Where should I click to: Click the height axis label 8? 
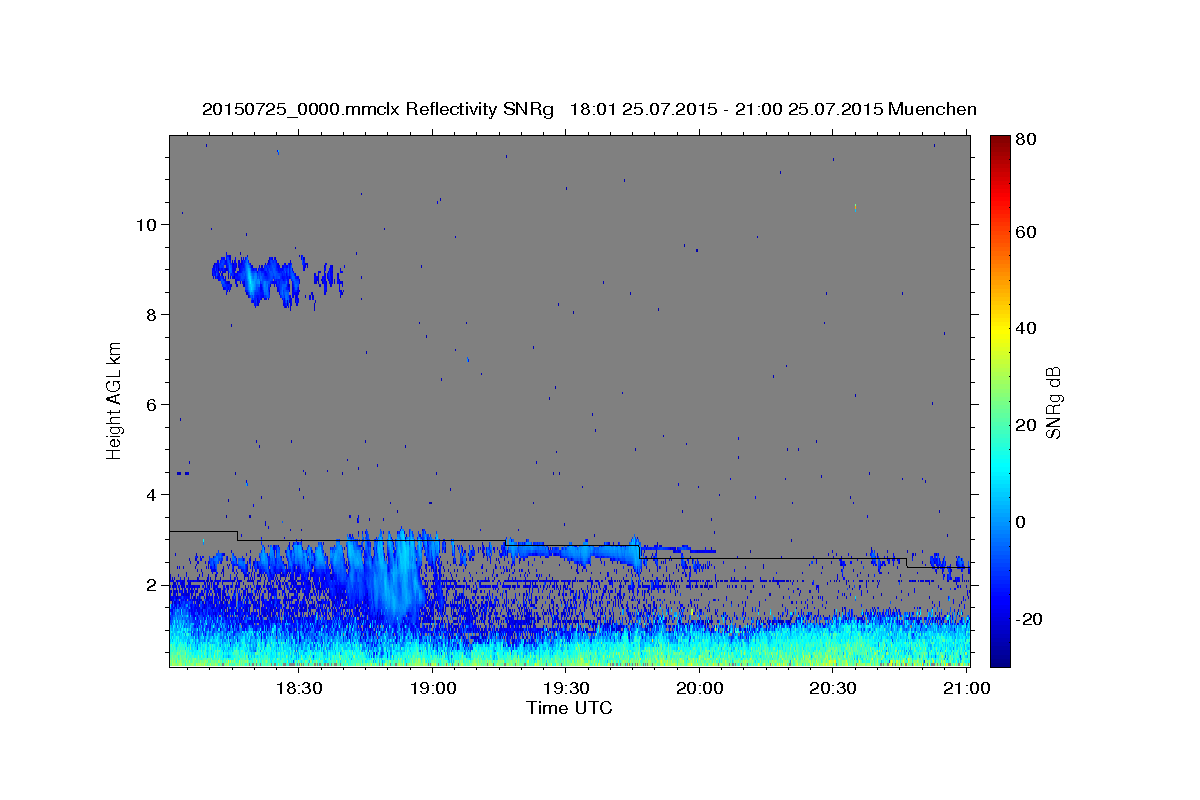(151, 315)
